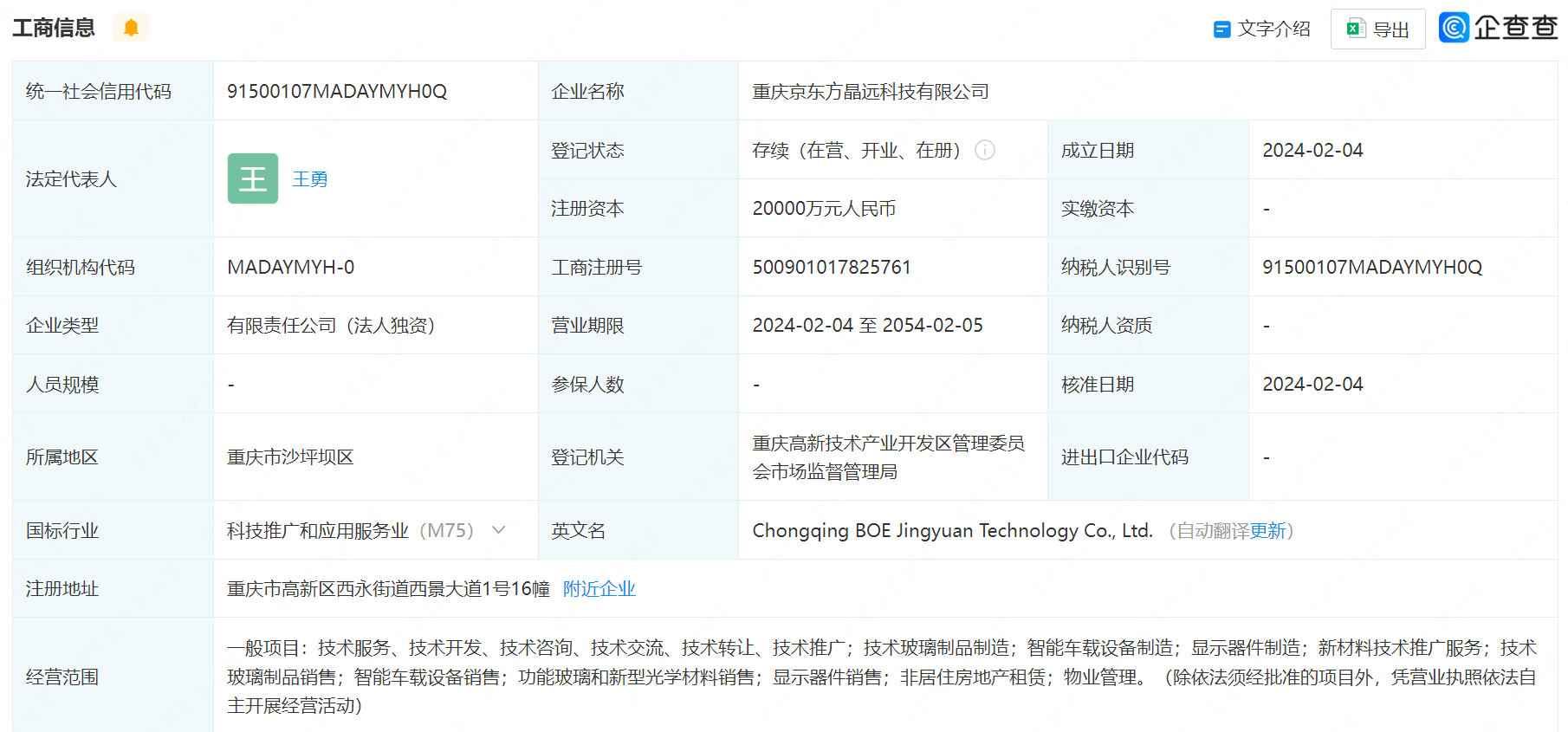Image resolution: width=1568 pixels, height=732 pixels.
Task: Click the 统一社会信用代码 label cell
Action: point(113,91)
